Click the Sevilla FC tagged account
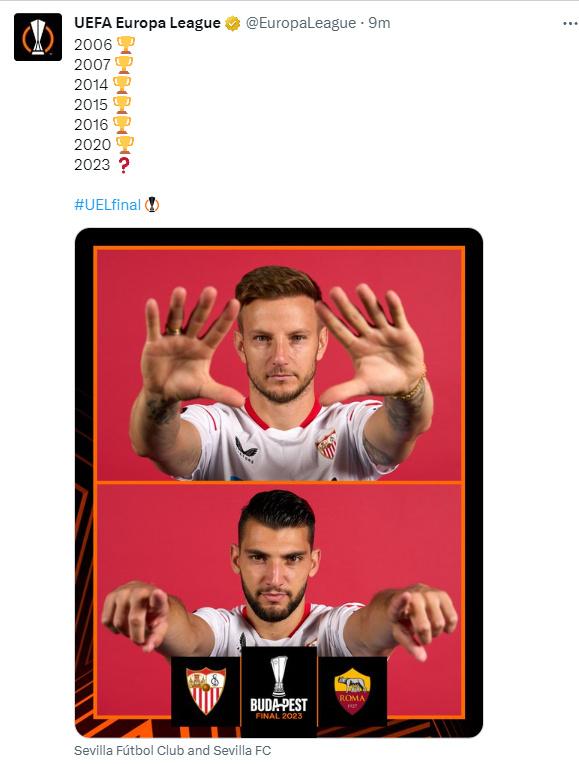Screen dimensions: 579x764 242,750
